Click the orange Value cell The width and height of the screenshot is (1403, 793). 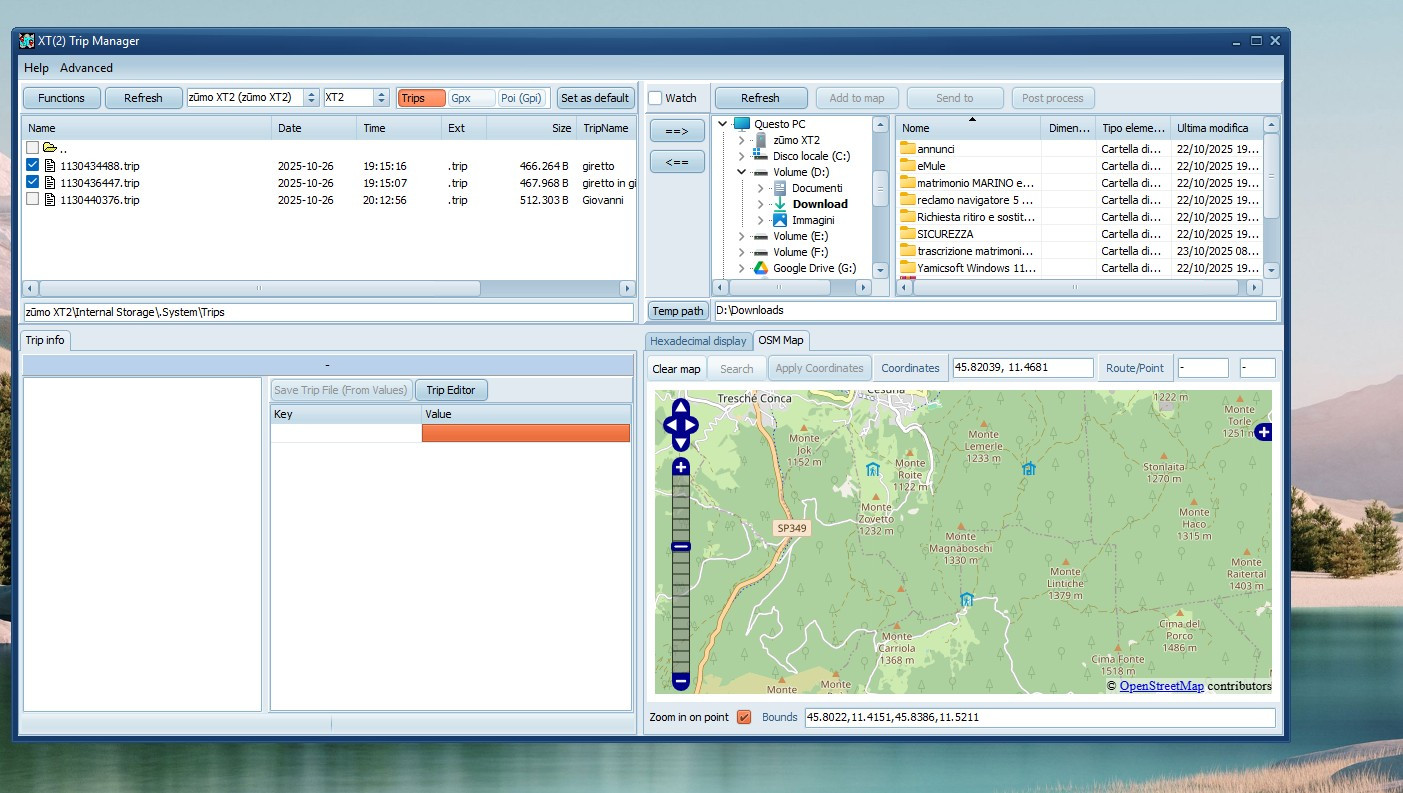(526, 433)
